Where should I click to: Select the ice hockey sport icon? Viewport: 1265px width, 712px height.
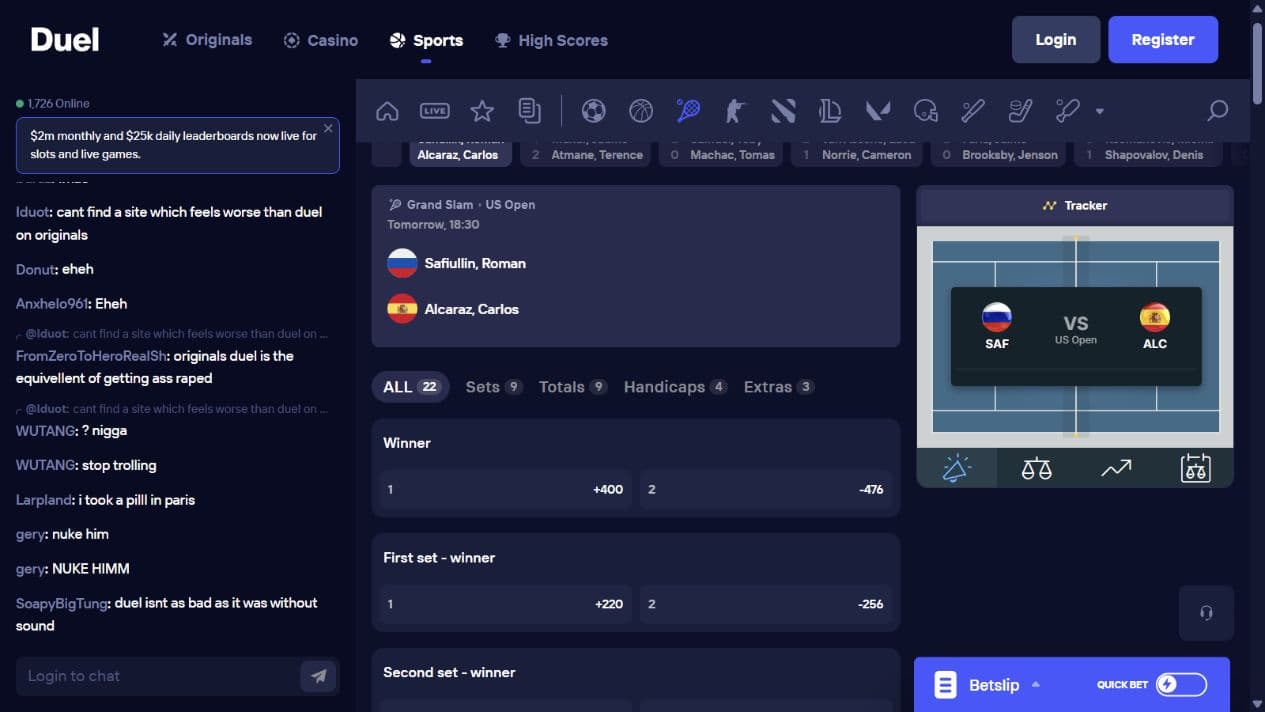pos(1020,111)
